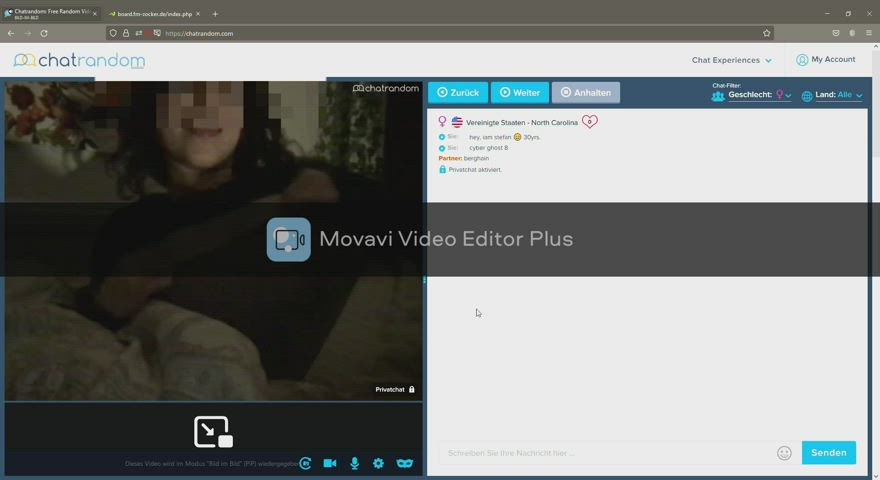The image size is (880, 480).
Task: Click the Firefox account icon in toolbar
Action: 852,33
